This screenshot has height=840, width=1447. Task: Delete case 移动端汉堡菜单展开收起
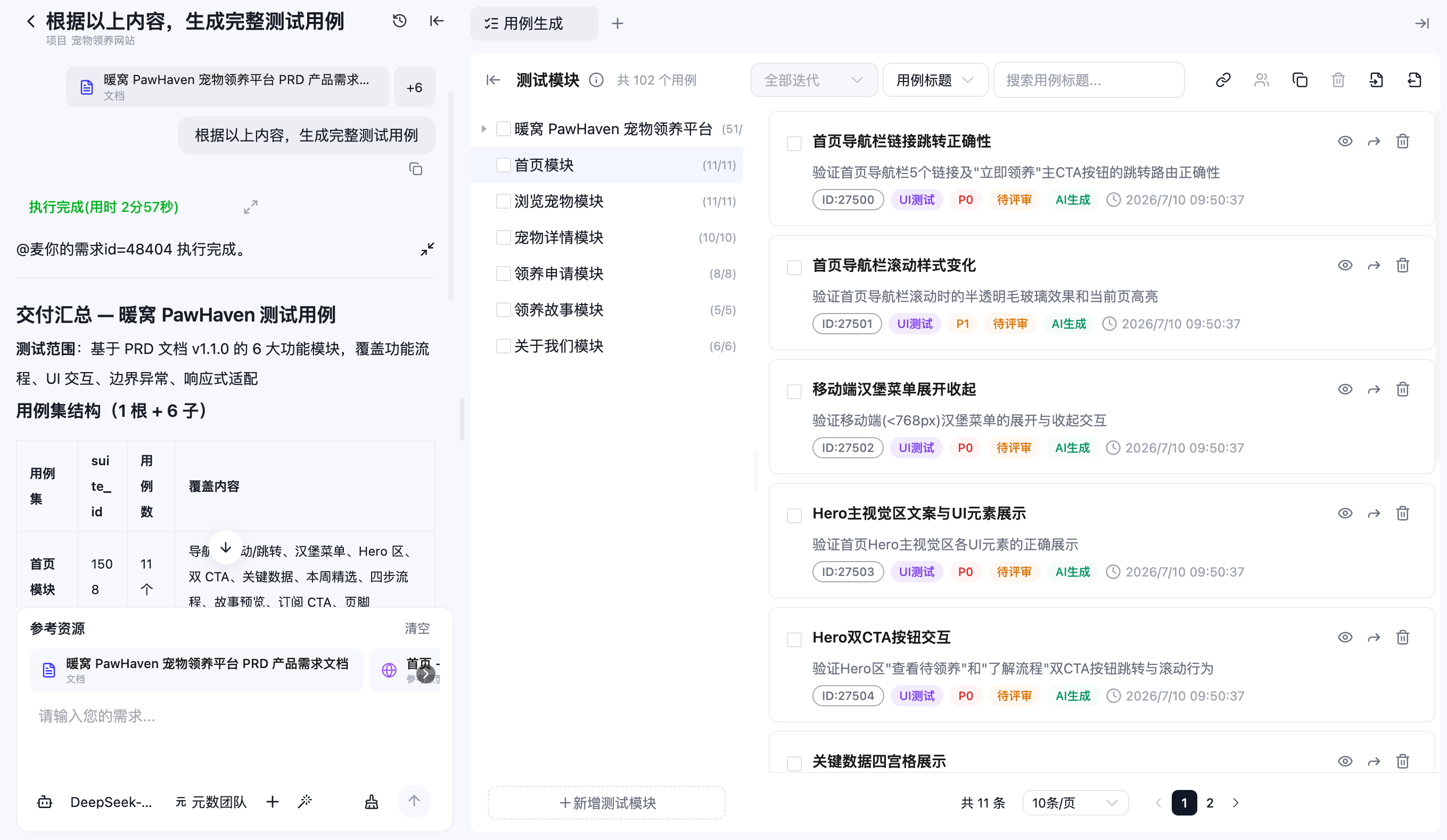1403,389
